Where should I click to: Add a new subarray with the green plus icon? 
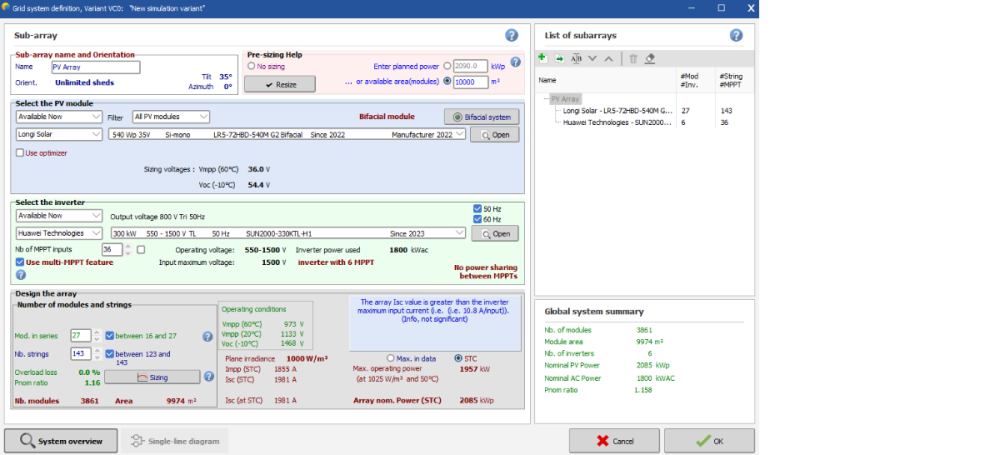click(542, 59)
